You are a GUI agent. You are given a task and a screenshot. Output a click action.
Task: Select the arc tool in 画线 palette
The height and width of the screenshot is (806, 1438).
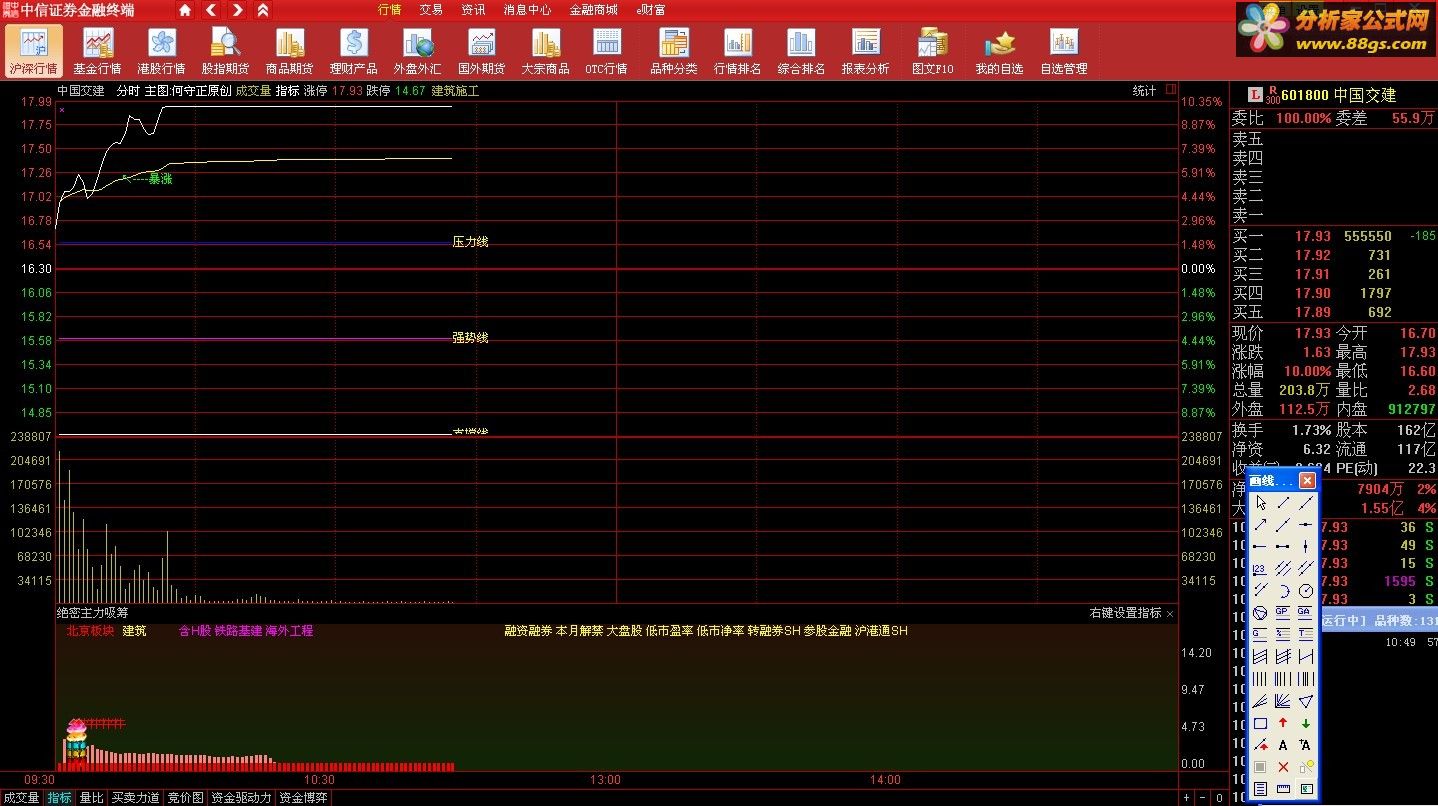[x=1283, y=591]
